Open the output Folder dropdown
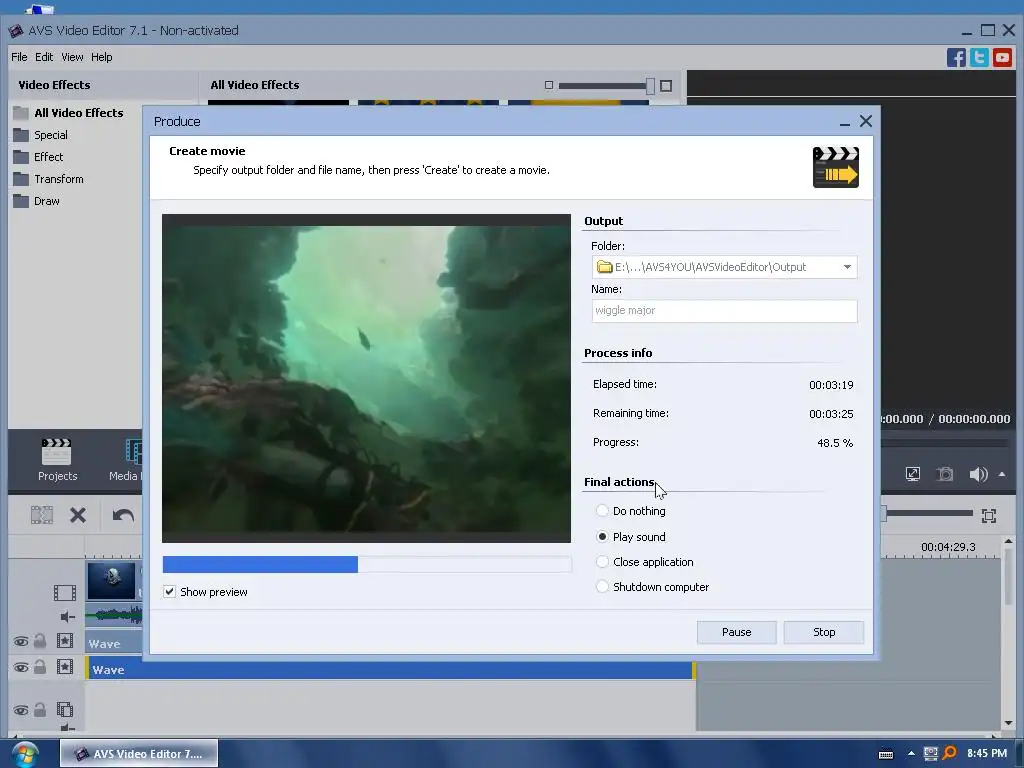The width and height of the screenshot is (1024, 768). pyautogui.click(x=847, y=266)
